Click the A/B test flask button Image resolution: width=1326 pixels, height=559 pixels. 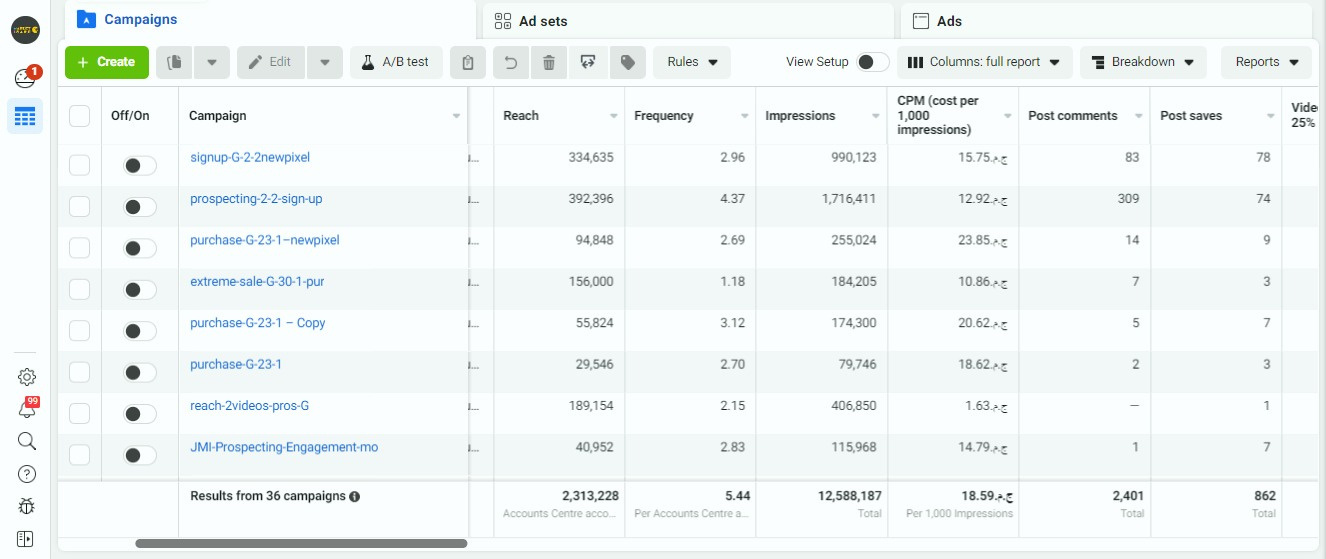pyautogui.click(x=396, y=62)
